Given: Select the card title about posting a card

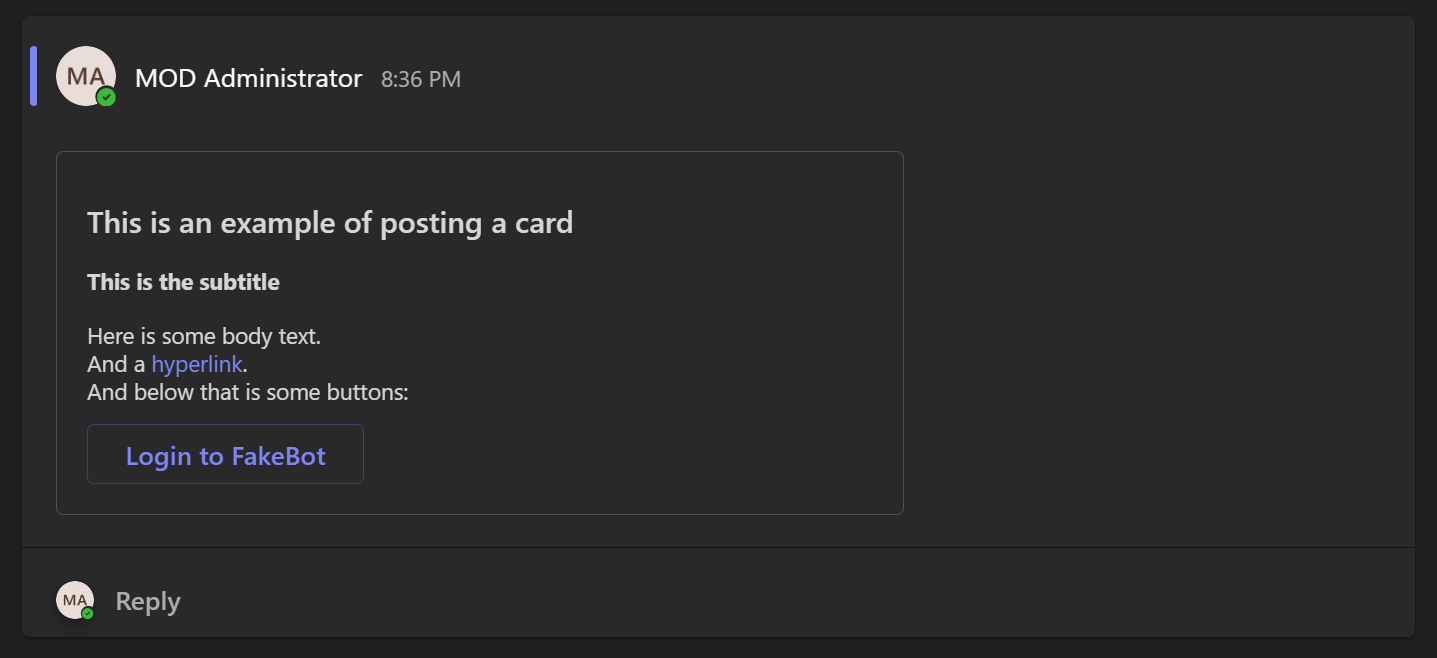Looking at the screenshot, I should 330,222.
